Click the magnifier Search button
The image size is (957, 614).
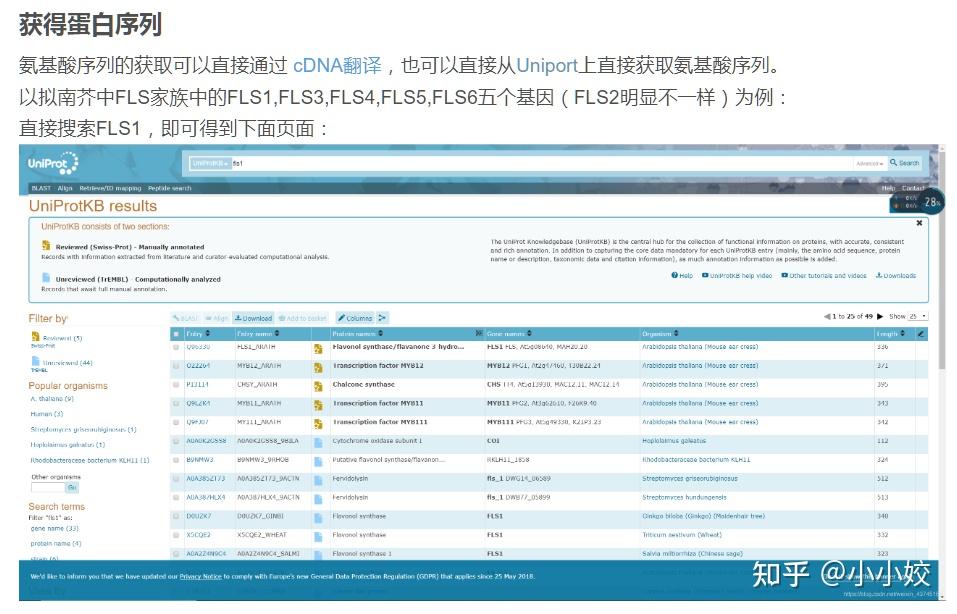coord(905,163)
